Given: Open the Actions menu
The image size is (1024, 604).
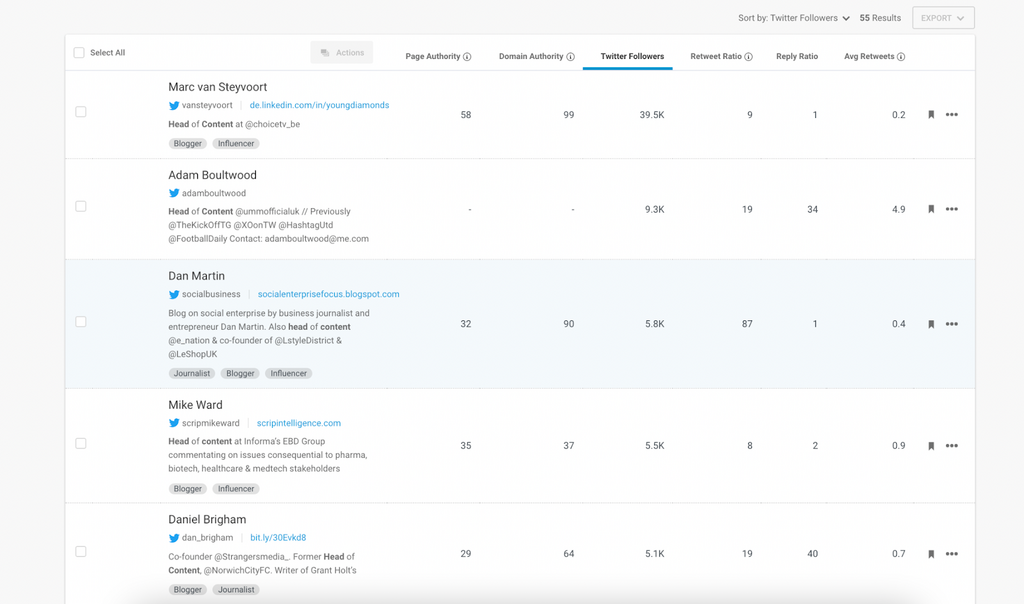Looking at the screenshot, I should tap(342, 53).
